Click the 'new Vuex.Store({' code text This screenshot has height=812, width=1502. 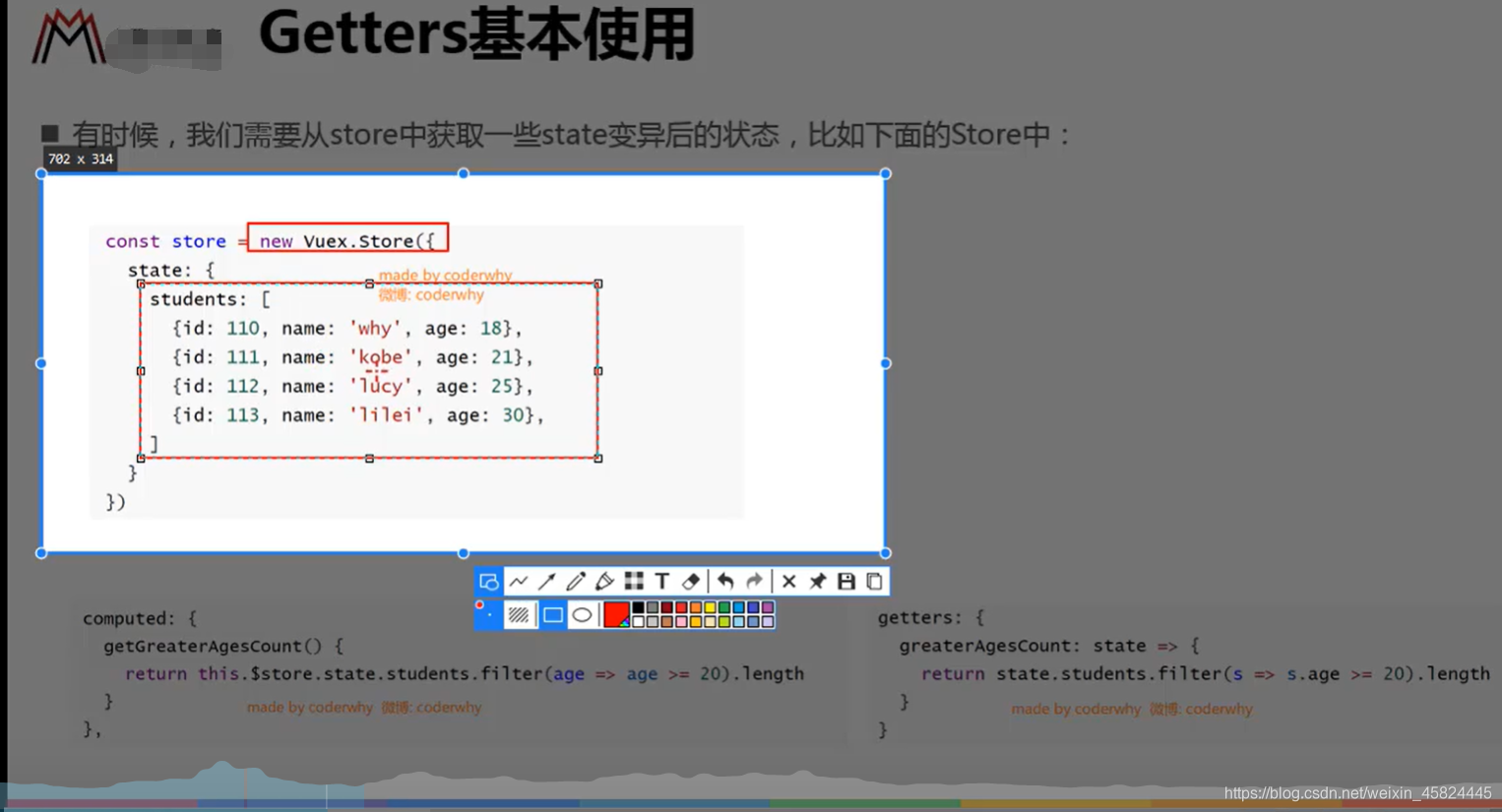click(x=347, y=241)
